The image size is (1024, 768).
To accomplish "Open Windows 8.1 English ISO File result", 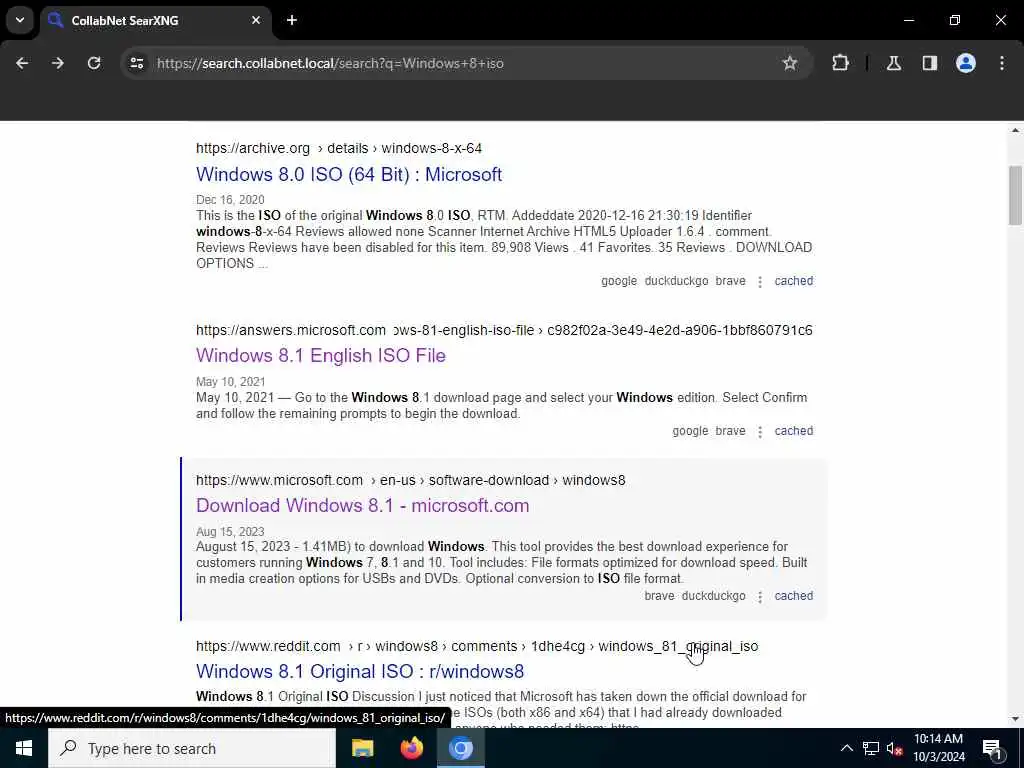I will 321,355.
